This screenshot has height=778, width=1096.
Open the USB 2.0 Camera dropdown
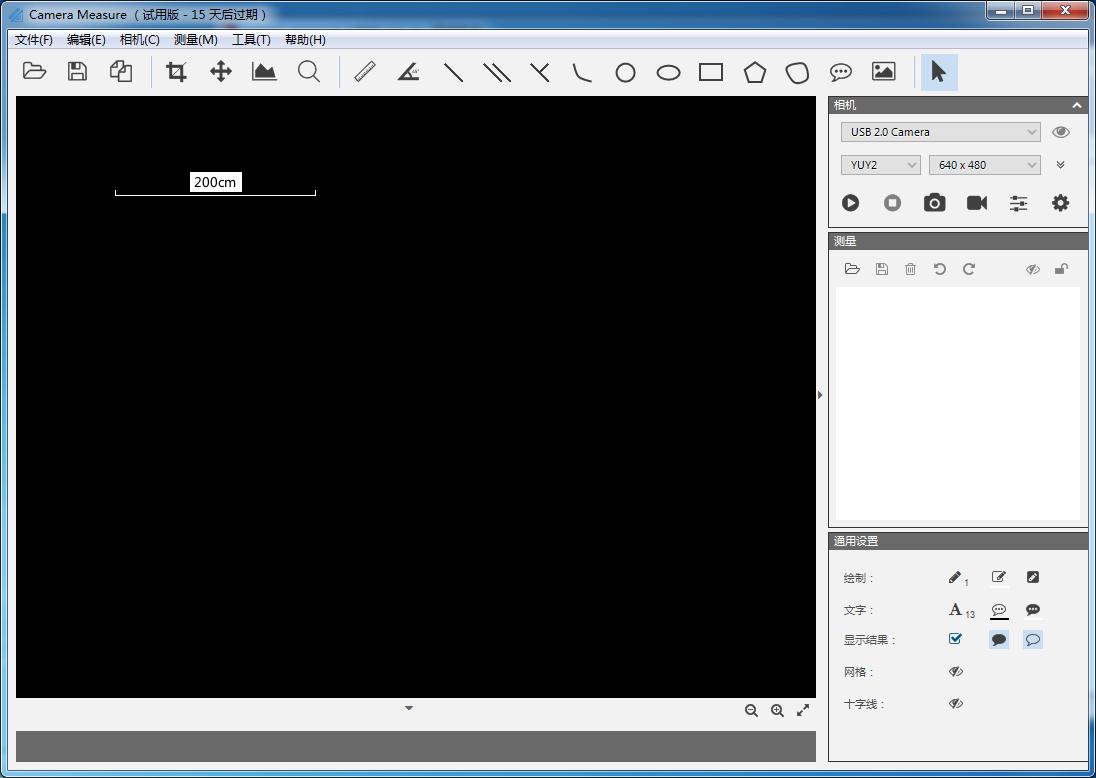point(940,132)
